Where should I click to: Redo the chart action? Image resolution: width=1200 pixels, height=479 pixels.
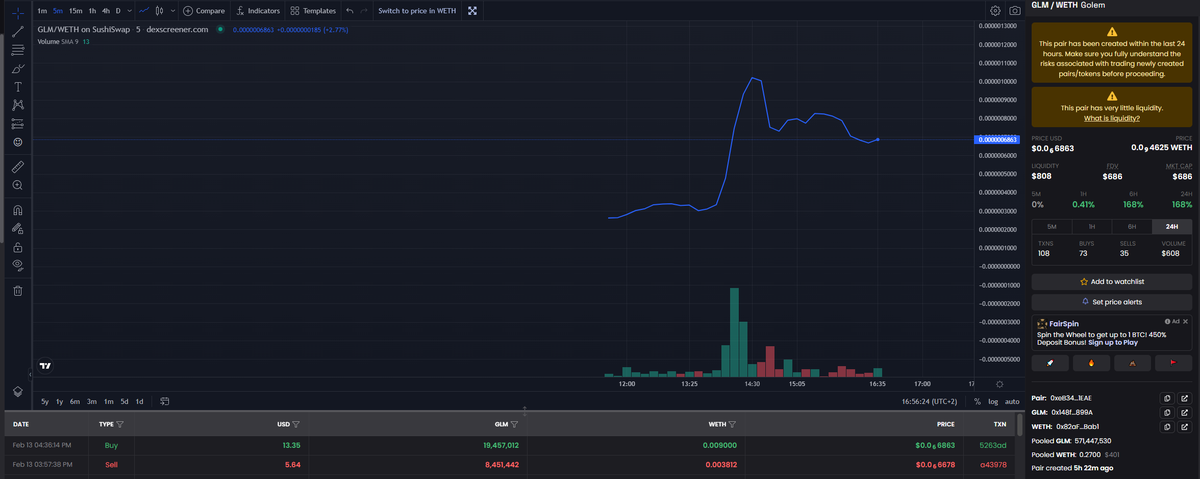pos(364,10)
